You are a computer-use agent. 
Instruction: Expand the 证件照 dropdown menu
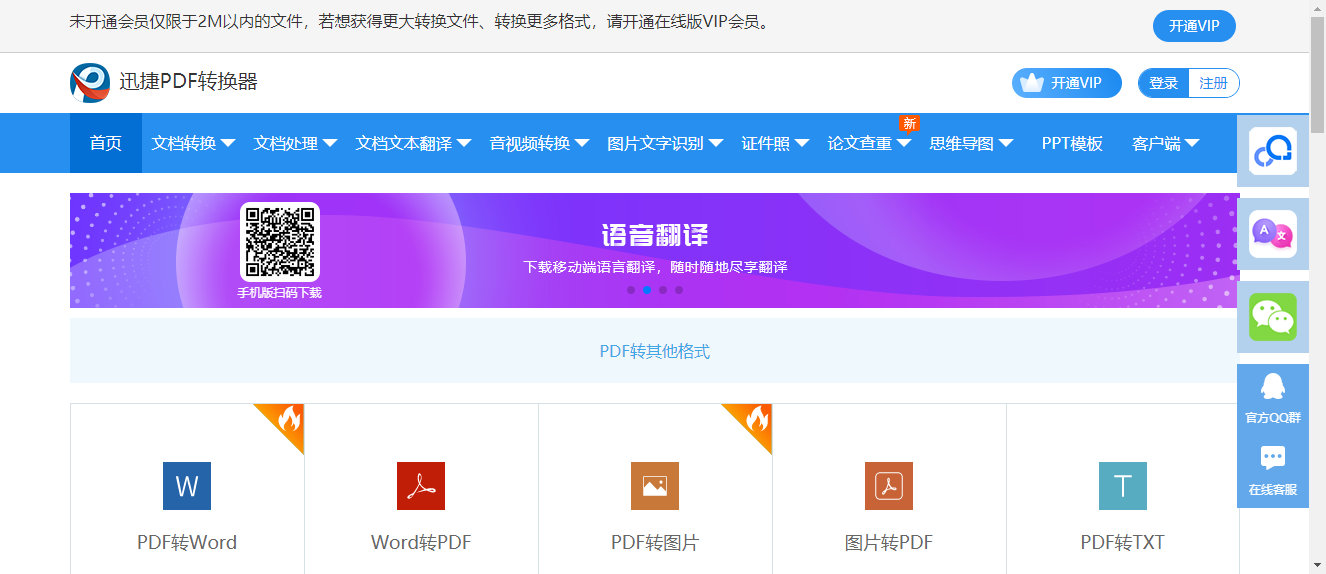pos(775,143)
